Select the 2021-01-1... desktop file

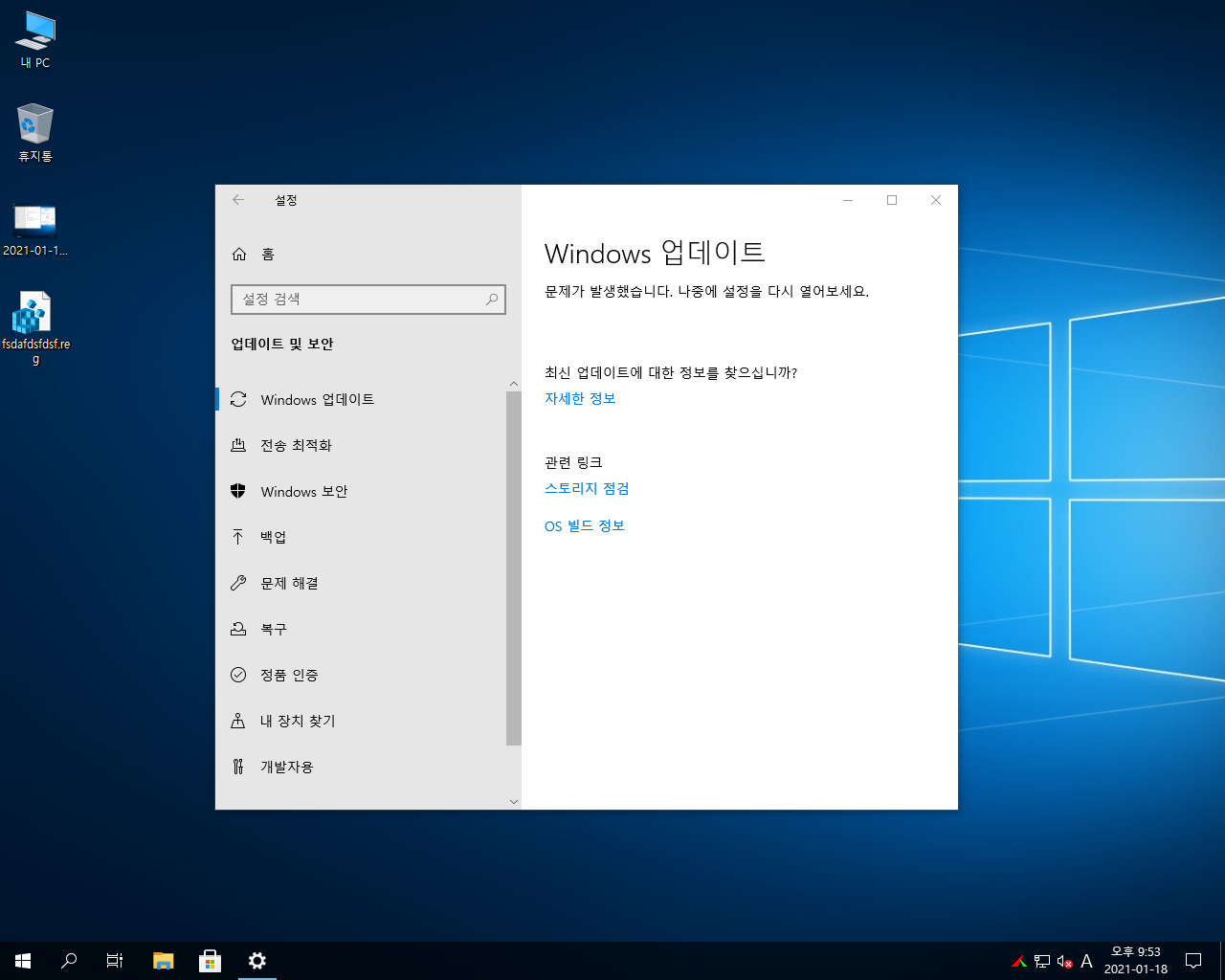[35, 230]
